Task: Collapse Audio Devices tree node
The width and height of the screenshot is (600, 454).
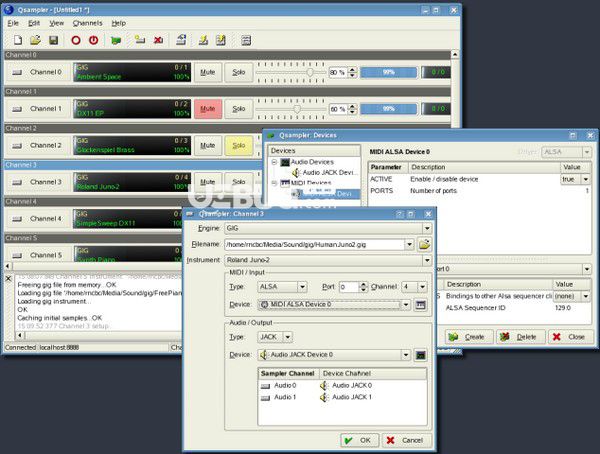Action: point(274,162)
